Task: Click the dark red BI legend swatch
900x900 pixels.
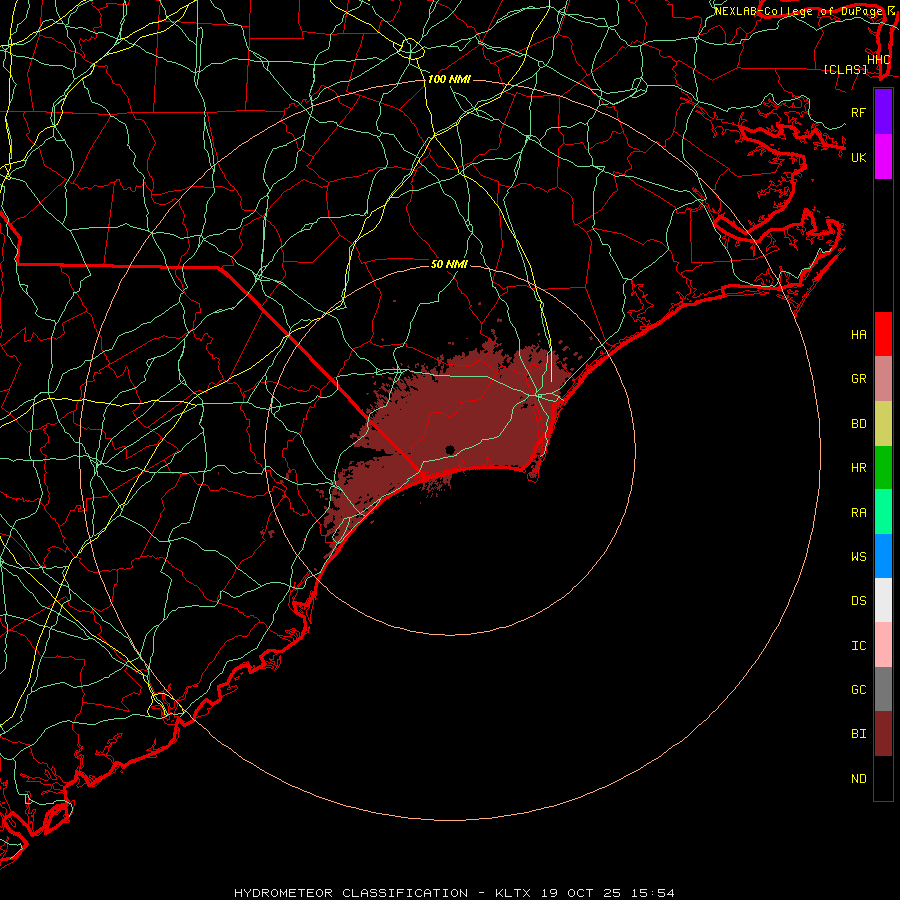Action: coord(883,734)
